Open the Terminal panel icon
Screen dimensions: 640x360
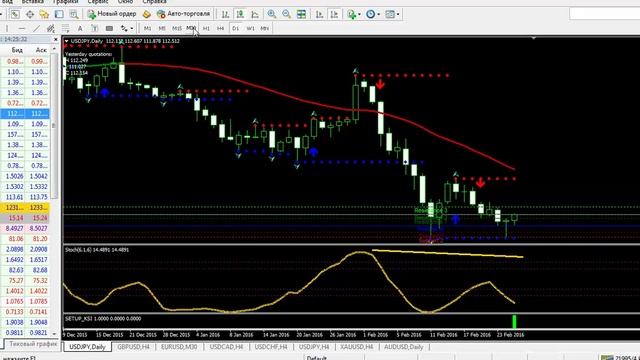pyautogui.click(x=59, y=14)
